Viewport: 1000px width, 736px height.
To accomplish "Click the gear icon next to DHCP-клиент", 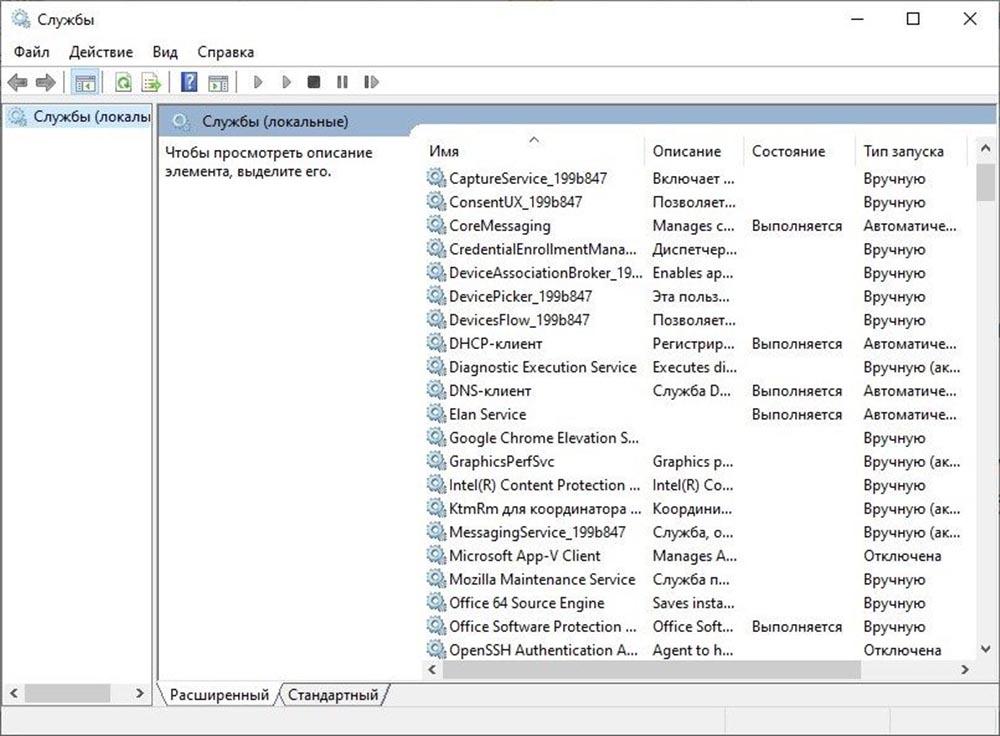I will 436,342.
